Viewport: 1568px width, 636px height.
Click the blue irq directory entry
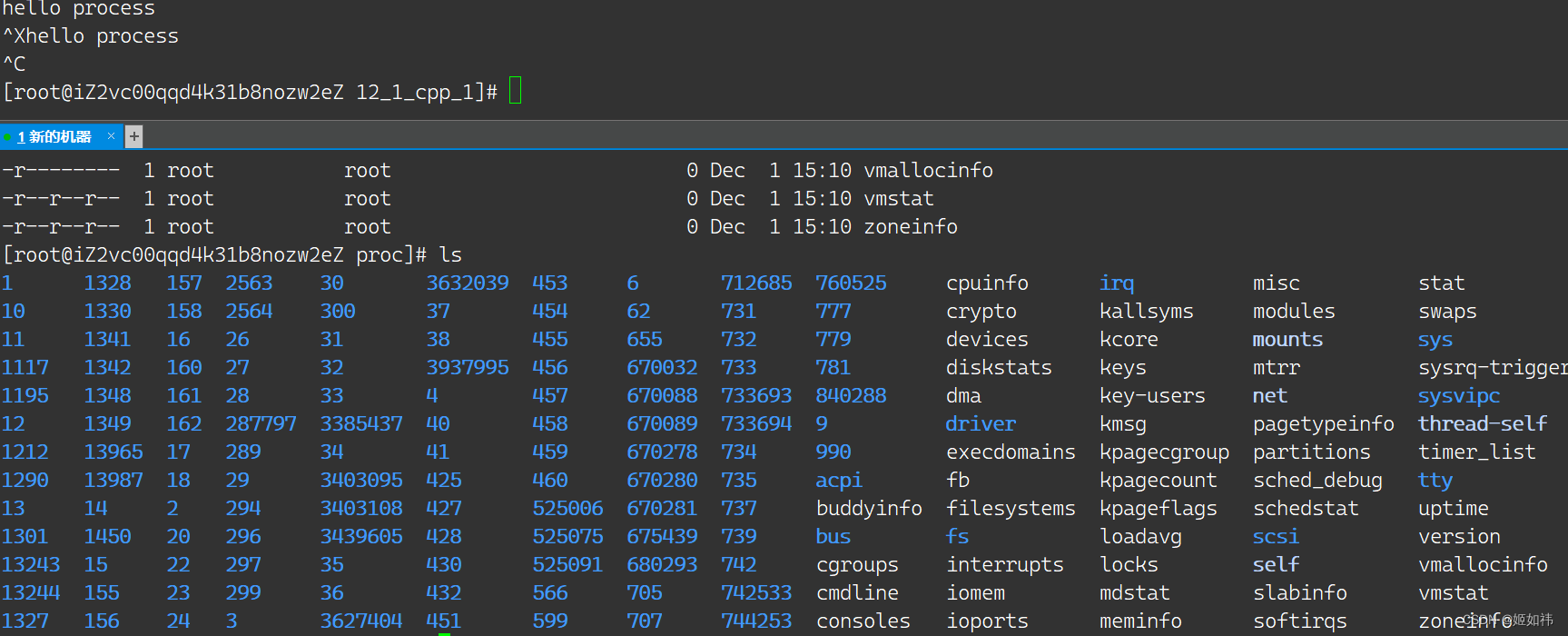1117,283
